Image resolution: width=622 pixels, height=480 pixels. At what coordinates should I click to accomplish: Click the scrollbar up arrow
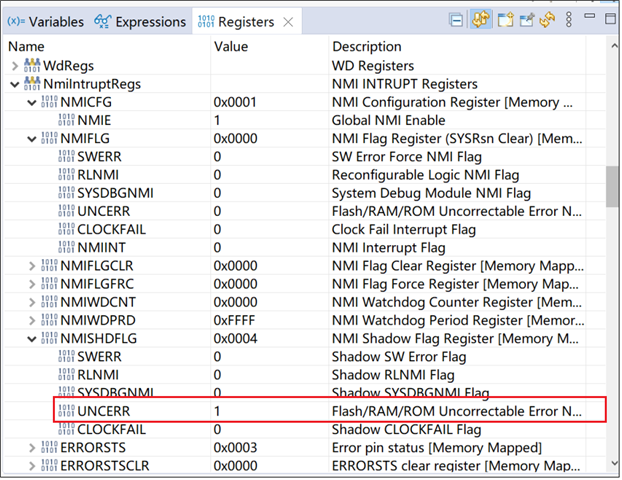pos(614,46)
